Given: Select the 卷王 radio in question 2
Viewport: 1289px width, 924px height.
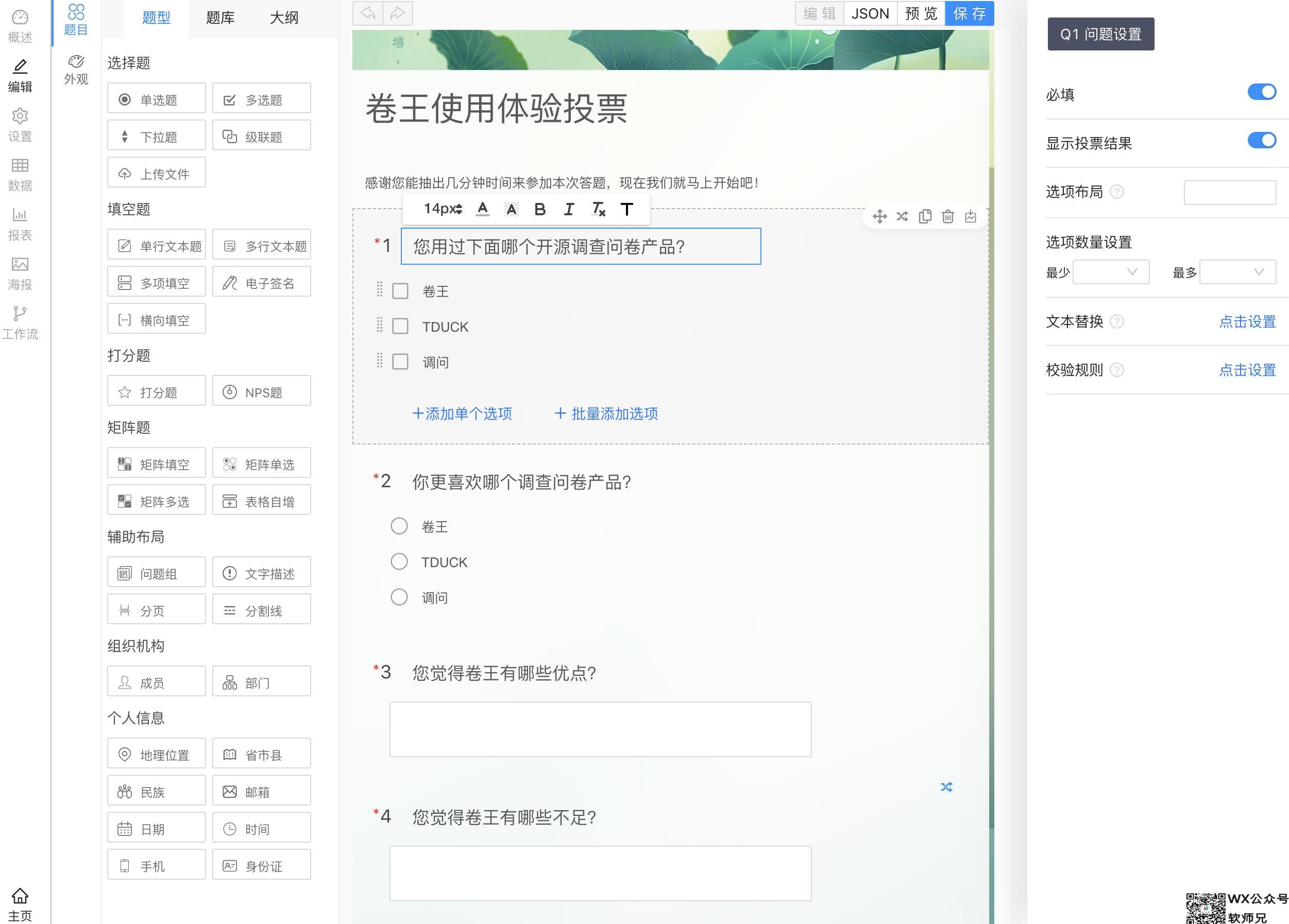Looking at the screenshot, I should pyautogui.click(x=399, y=526).
